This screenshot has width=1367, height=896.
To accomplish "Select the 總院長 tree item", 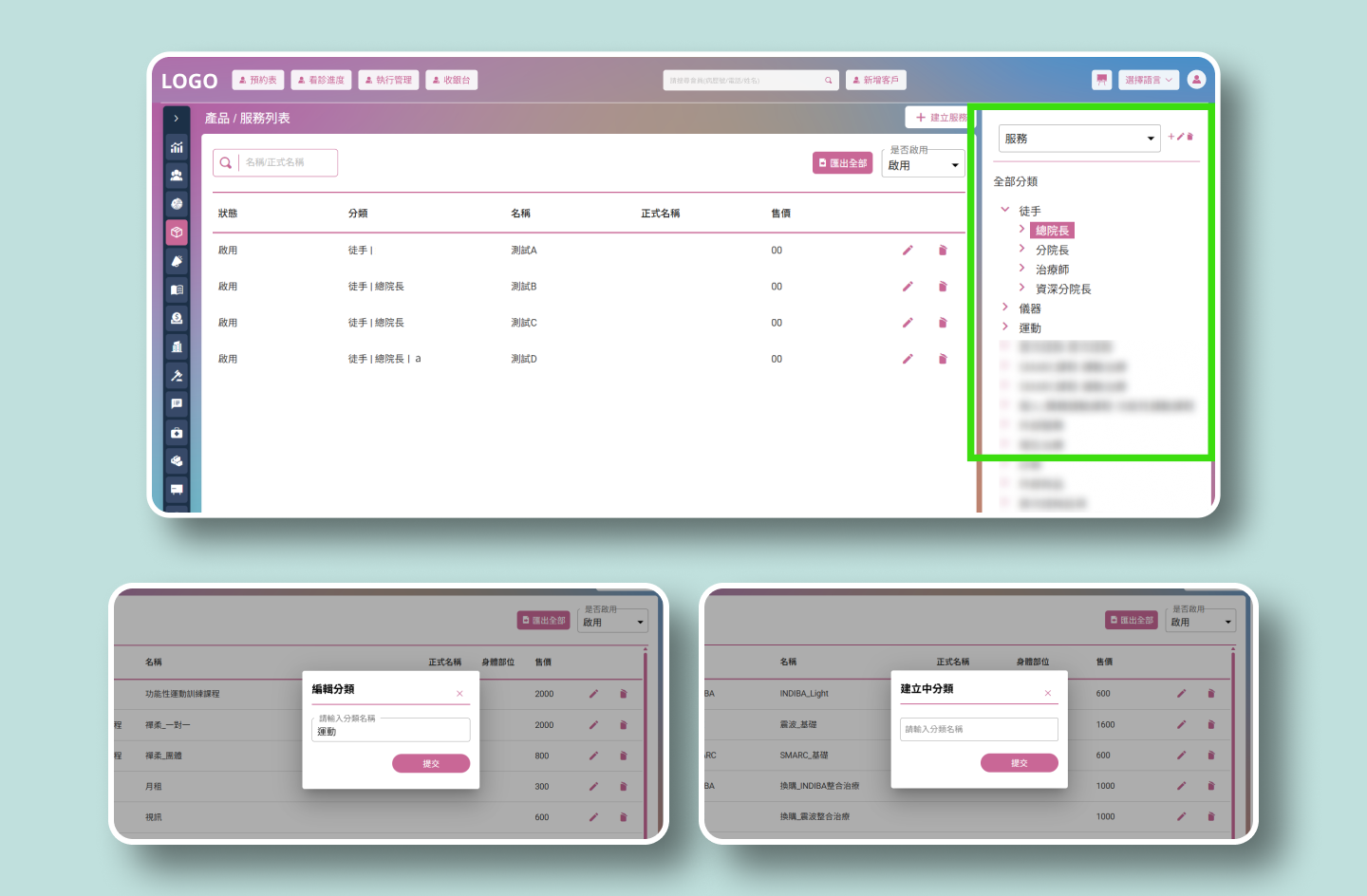I will point(1052,231).
